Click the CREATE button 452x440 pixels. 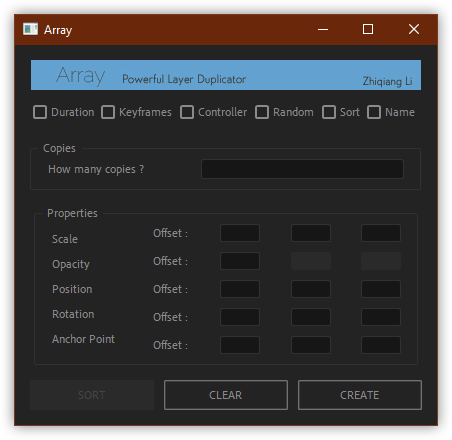pos(360,395)
